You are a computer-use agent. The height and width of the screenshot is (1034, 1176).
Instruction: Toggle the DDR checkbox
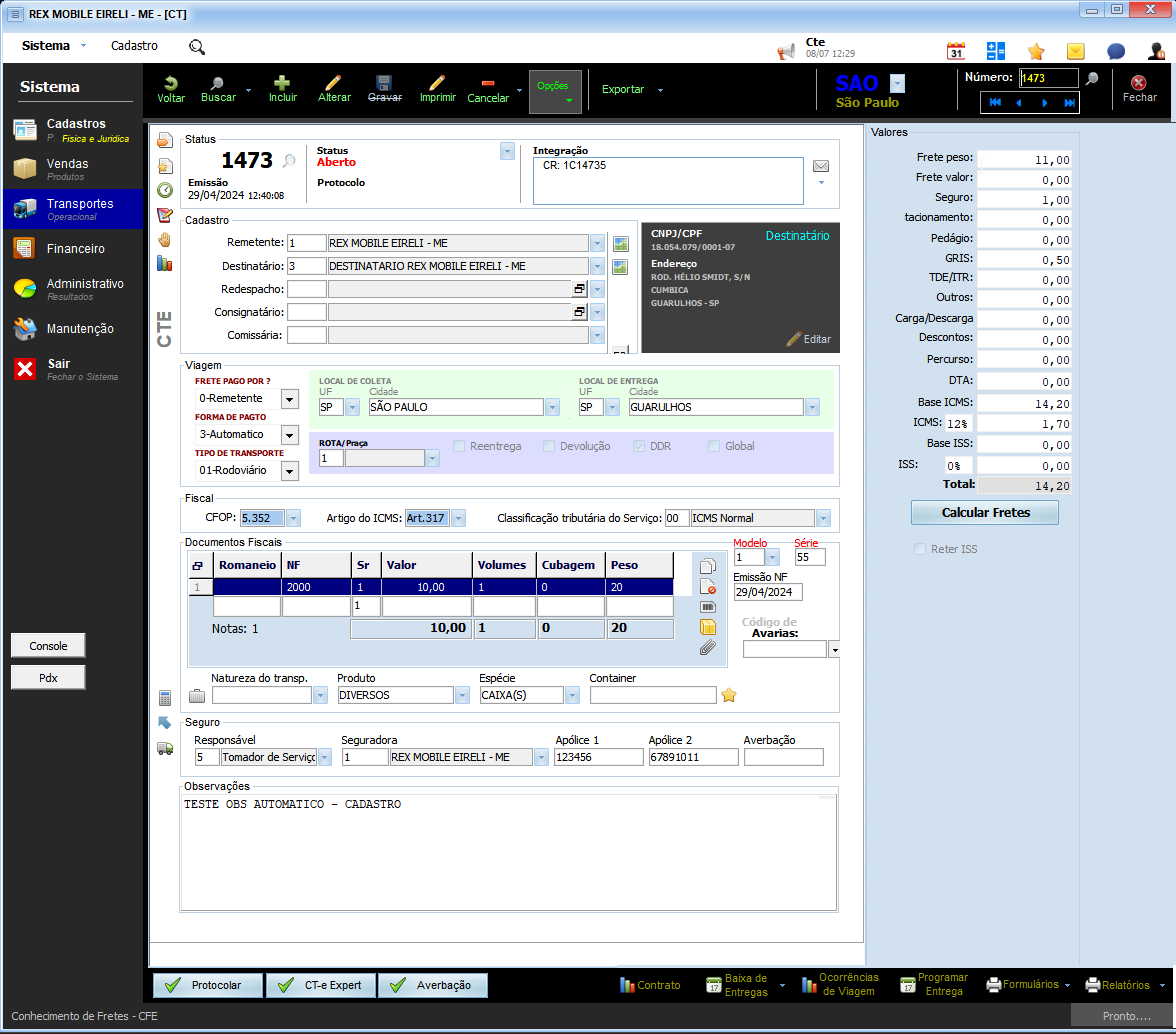coord(639,446)
